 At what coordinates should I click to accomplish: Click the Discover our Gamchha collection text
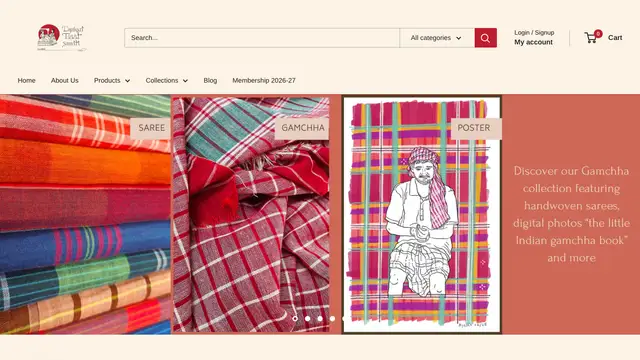pos(571,214)
